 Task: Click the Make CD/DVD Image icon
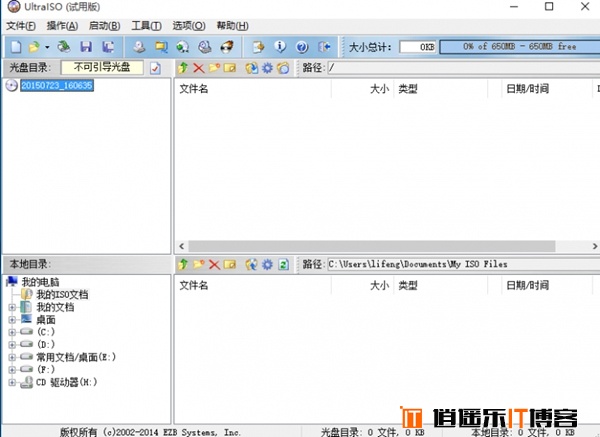[139, 47]
